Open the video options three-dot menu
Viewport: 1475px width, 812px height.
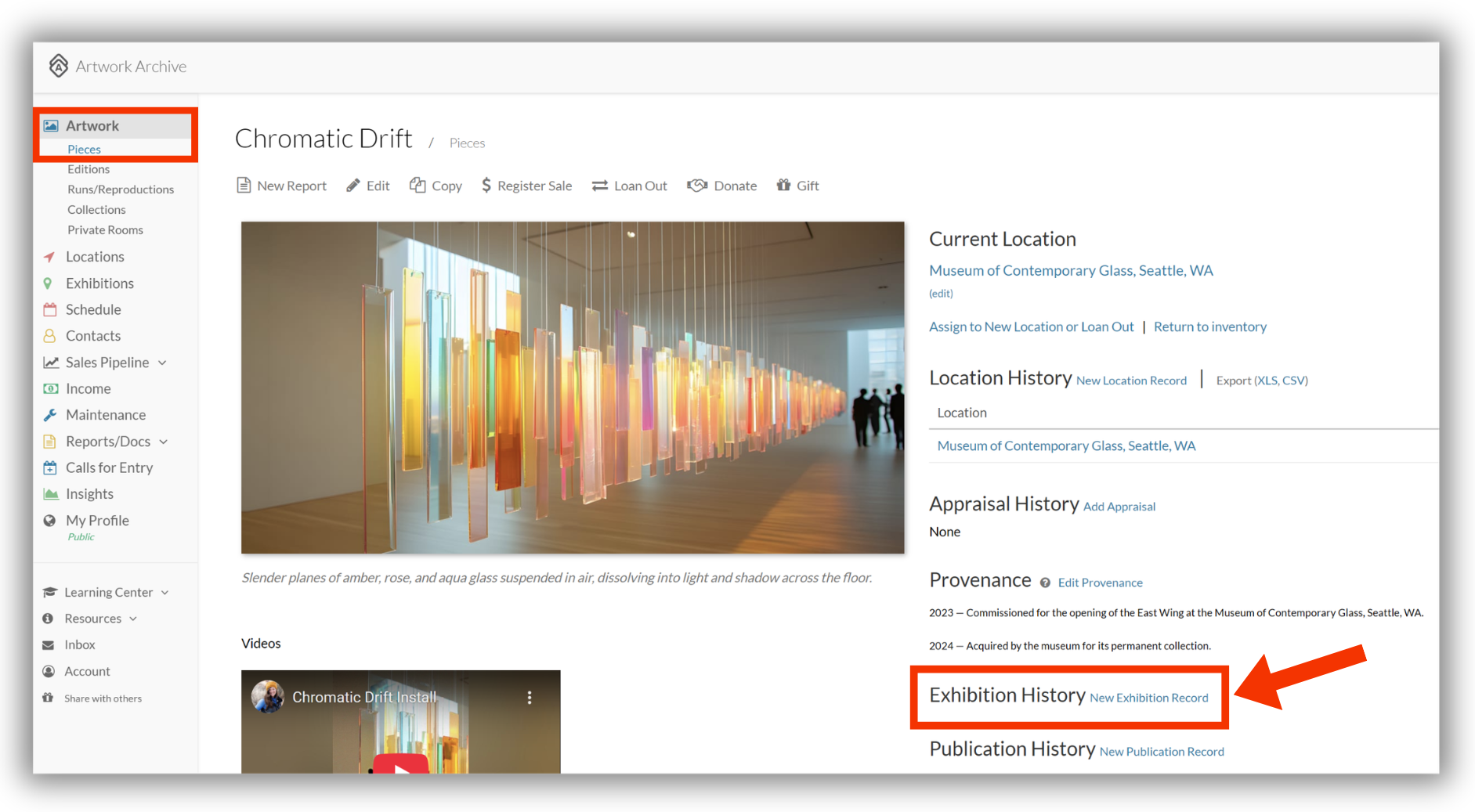pos(530,697)
